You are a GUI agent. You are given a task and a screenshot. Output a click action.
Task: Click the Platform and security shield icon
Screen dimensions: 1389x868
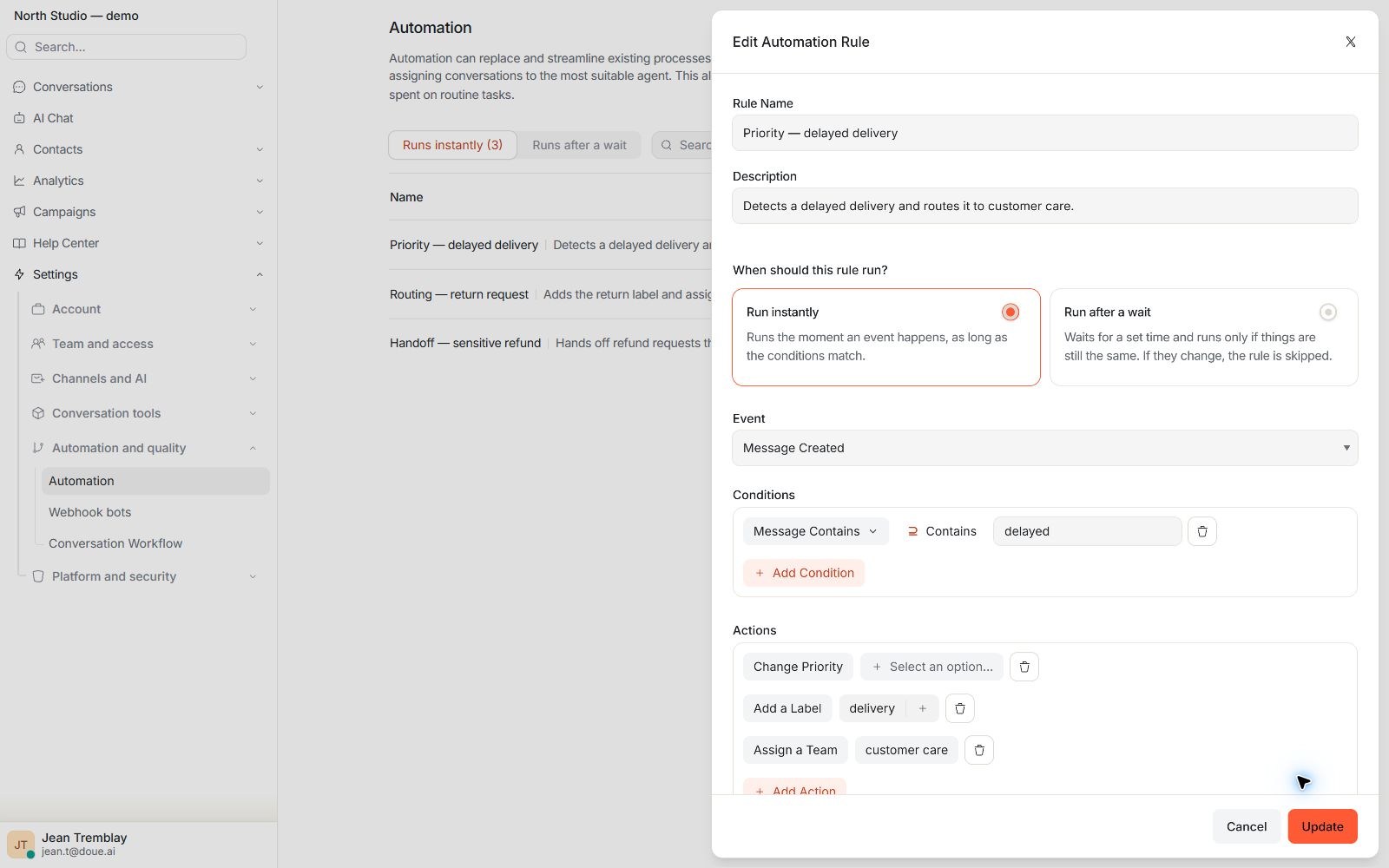[38, 576]
